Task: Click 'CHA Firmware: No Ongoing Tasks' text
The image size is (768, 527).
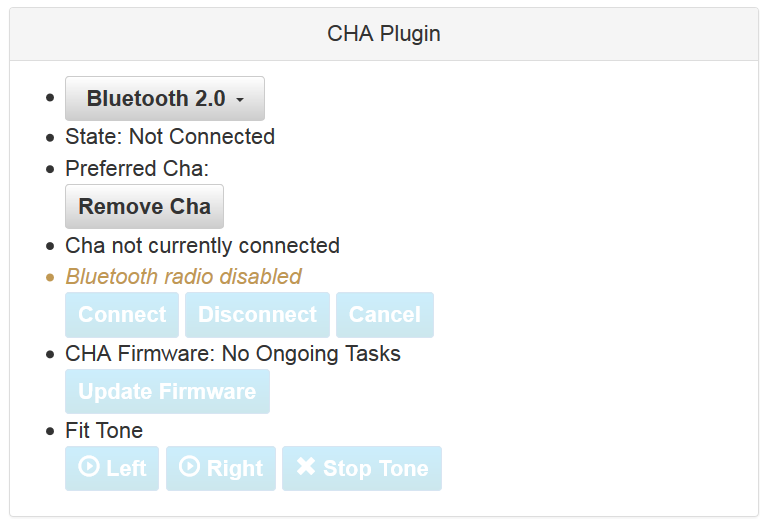Action: (x=233, y=354)
